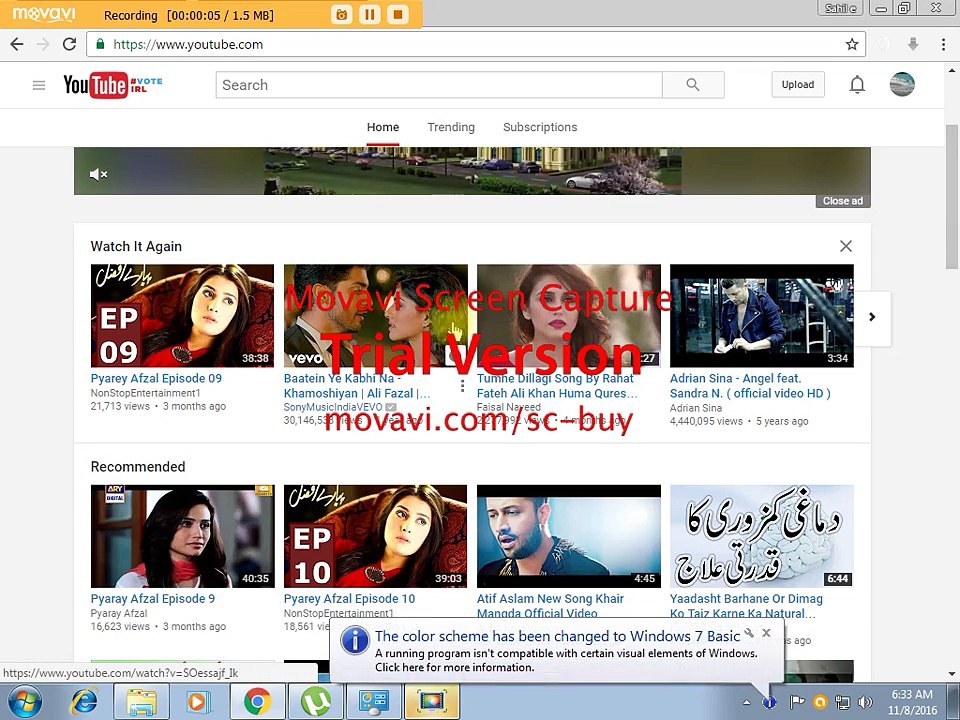The image size is (960, 720).
Task: Open Pyarey Afzal Episode 09 title link
Action: coord(156,378)
